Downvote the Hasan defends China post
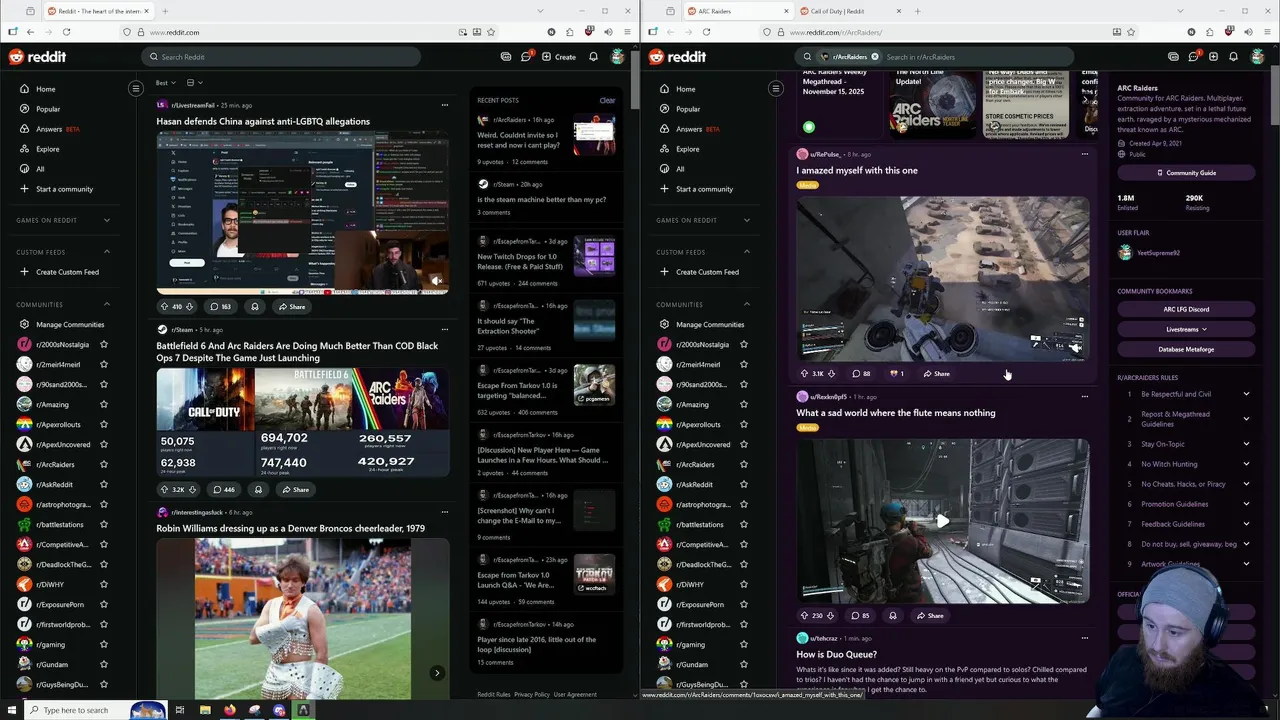The width and height of the screenshot is (1280, 720). coord(189,307)
